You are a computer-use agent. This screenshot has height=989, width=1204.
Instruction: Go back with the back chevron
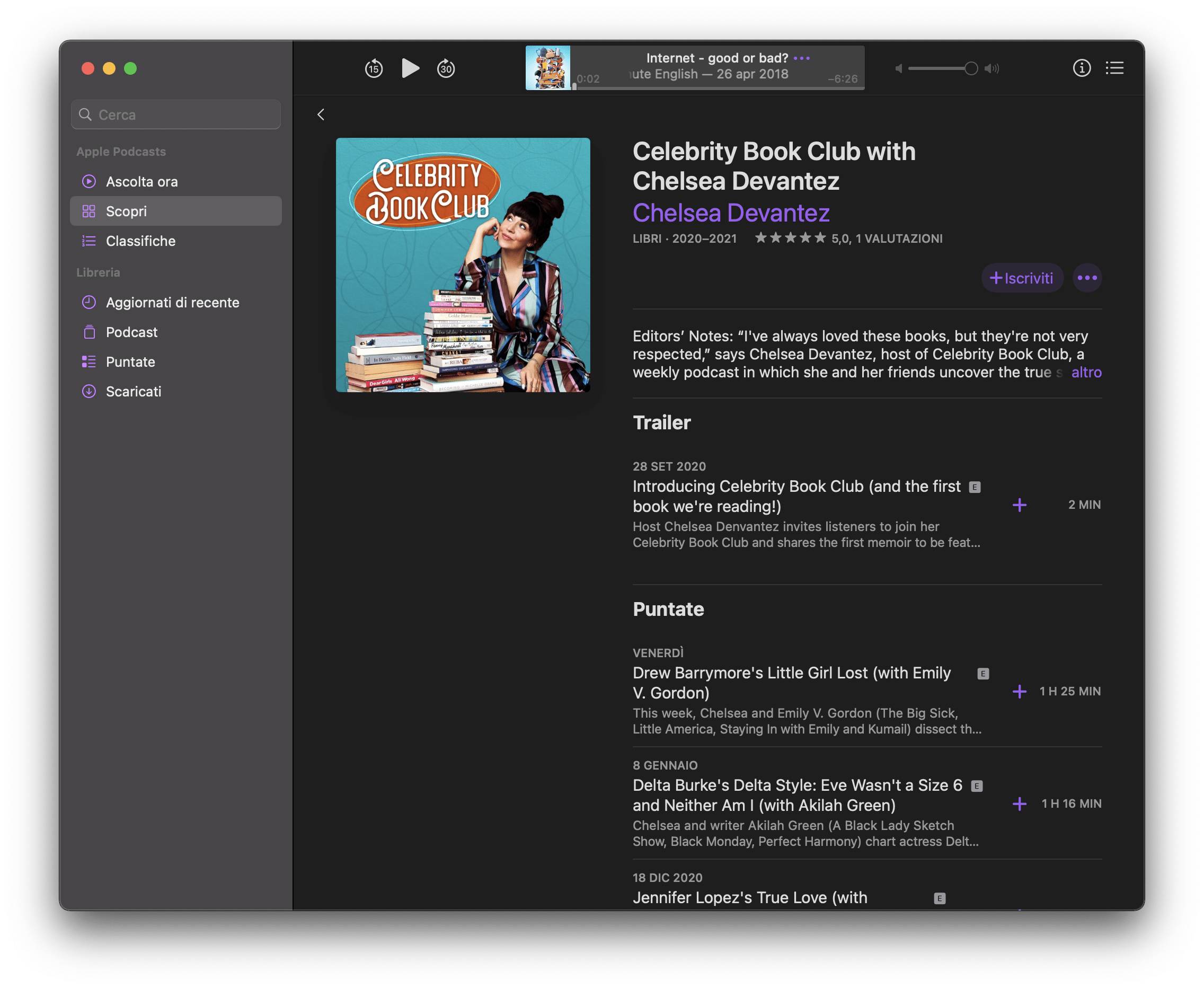click(321, 114)
